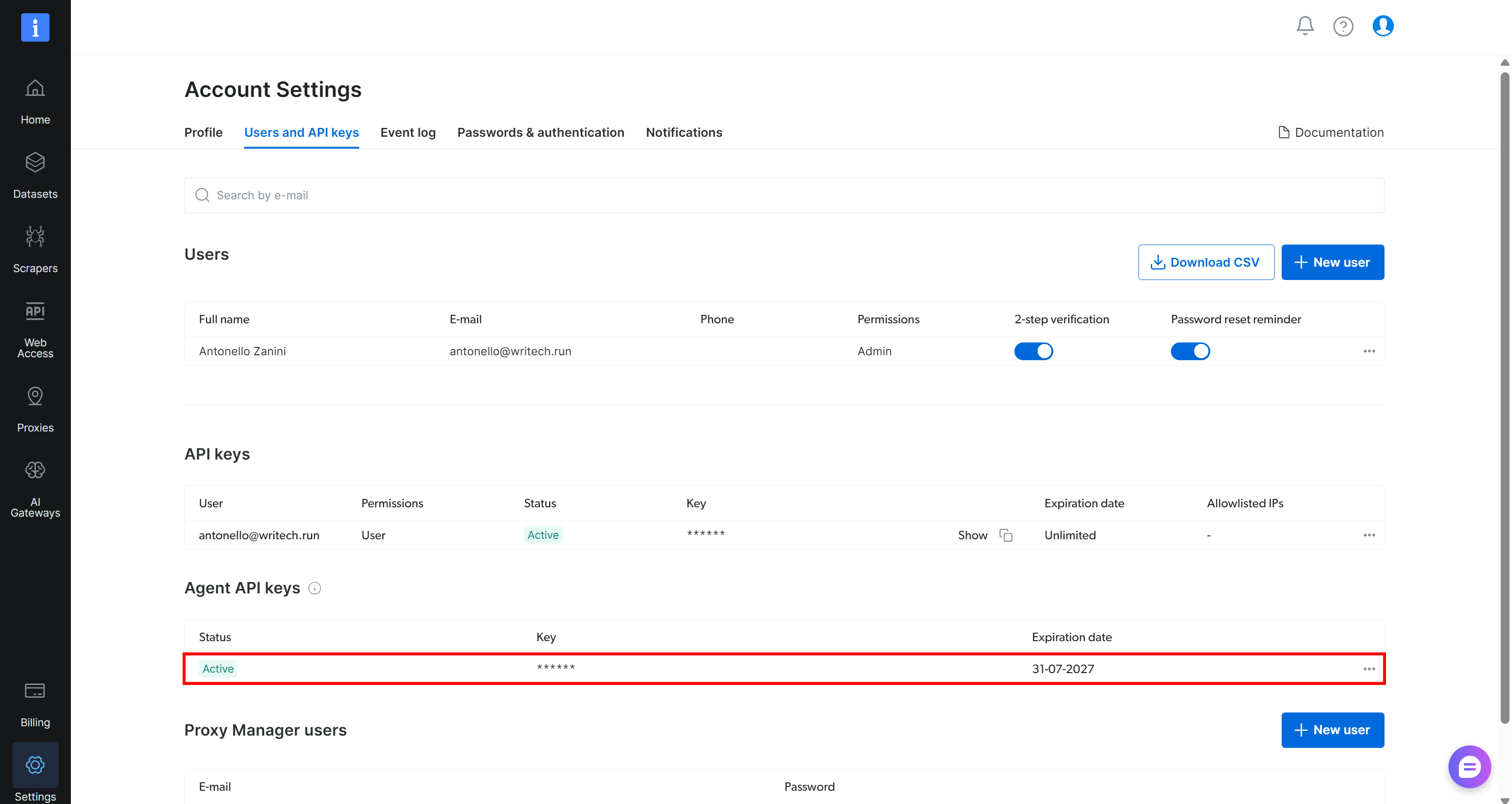Click the 31-07-2027 expiration date
Viewport: 1512px width, 804px height.
1063,669
